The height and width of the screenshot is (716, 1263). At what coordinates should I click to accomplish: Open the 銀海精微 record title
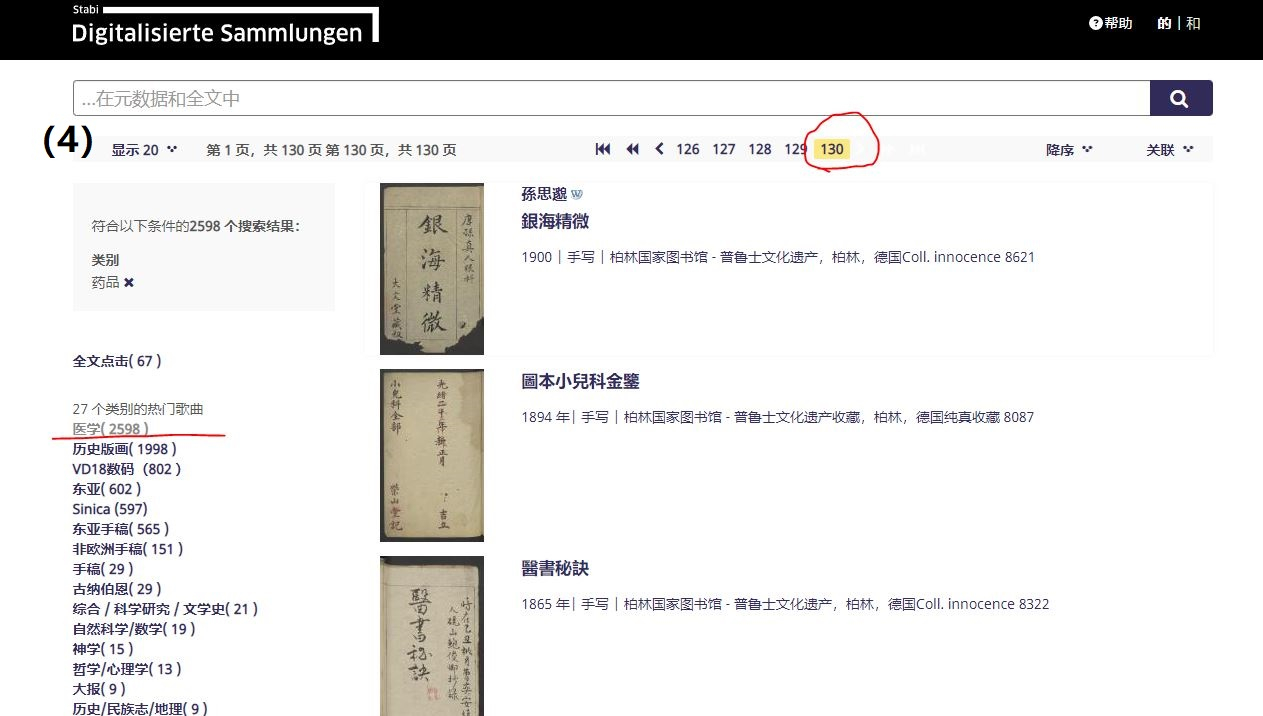click(555, 222)
